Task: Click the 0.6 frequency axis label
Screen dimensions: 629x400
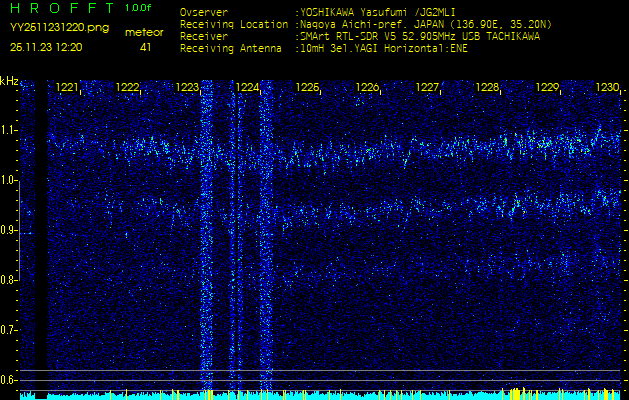Action: coord(9,380)
